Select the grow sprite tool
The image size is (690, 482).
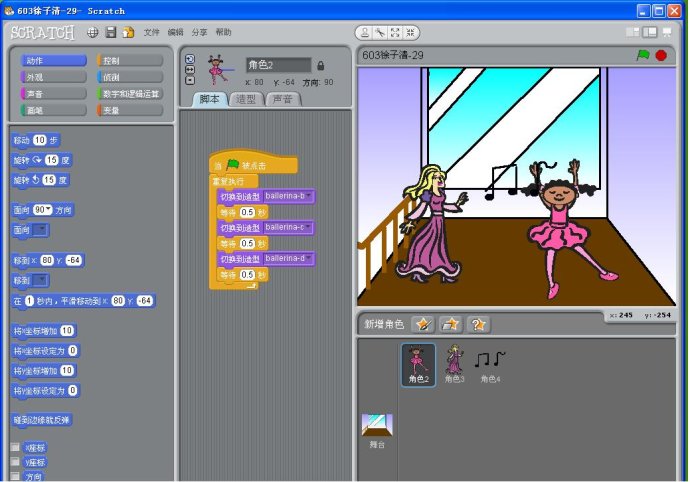click(395, 33)
